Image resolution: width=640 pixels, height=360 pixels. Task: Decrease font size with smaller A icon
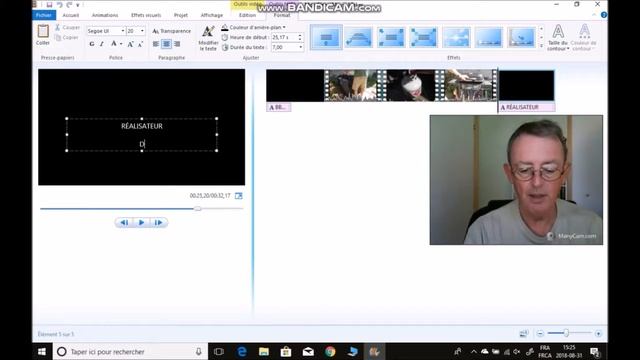click(140, 44)
